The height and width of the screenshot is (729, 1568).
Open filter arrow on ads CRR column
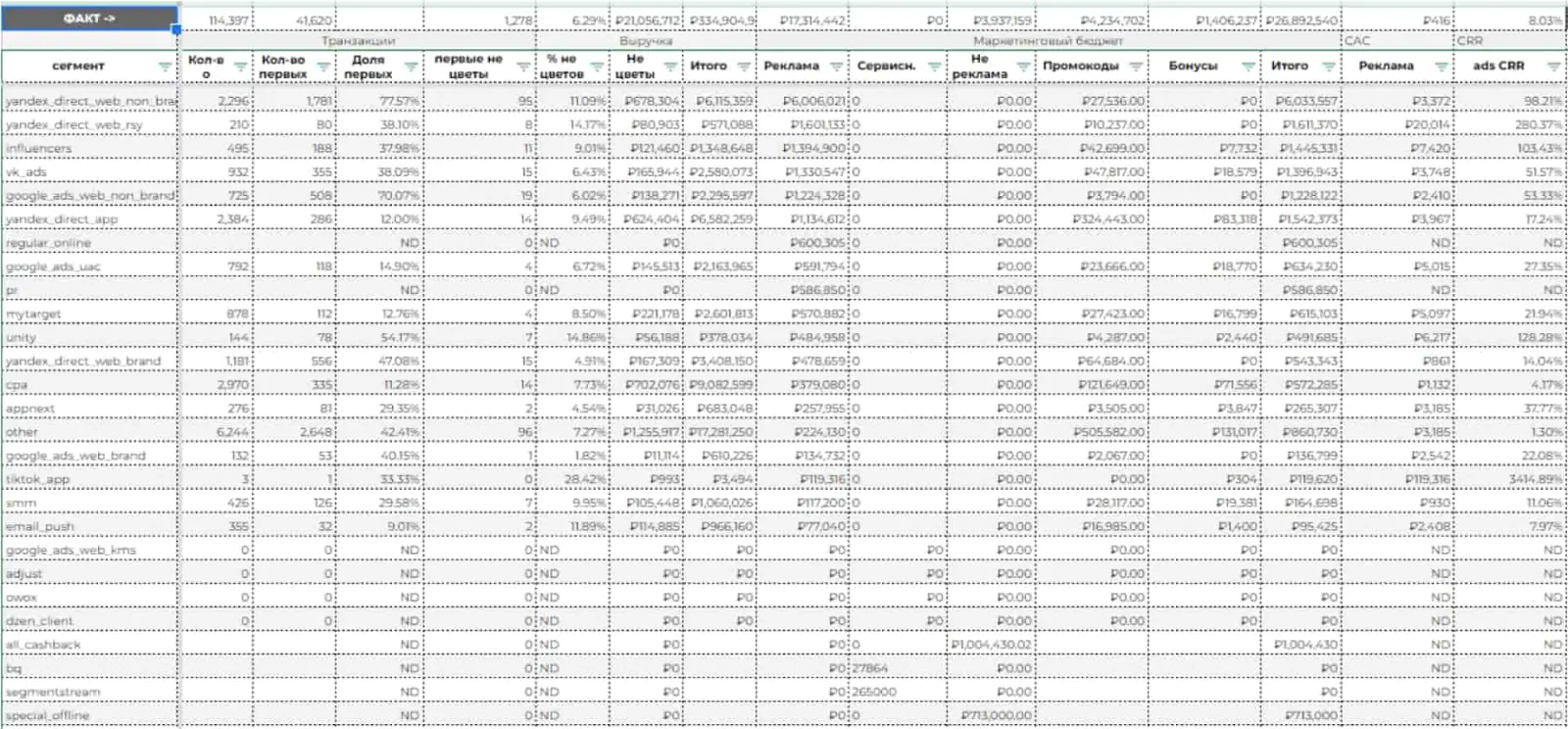1553,67
